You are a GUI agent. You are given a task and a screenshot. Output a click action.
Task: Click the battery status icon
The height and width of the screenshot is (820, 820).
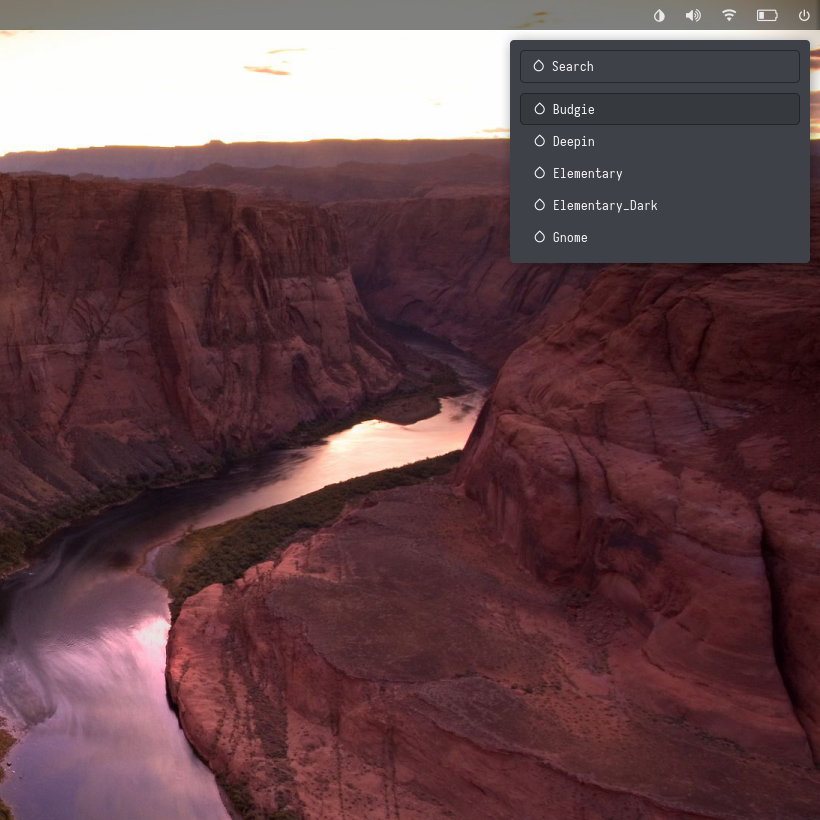(767, 15)
